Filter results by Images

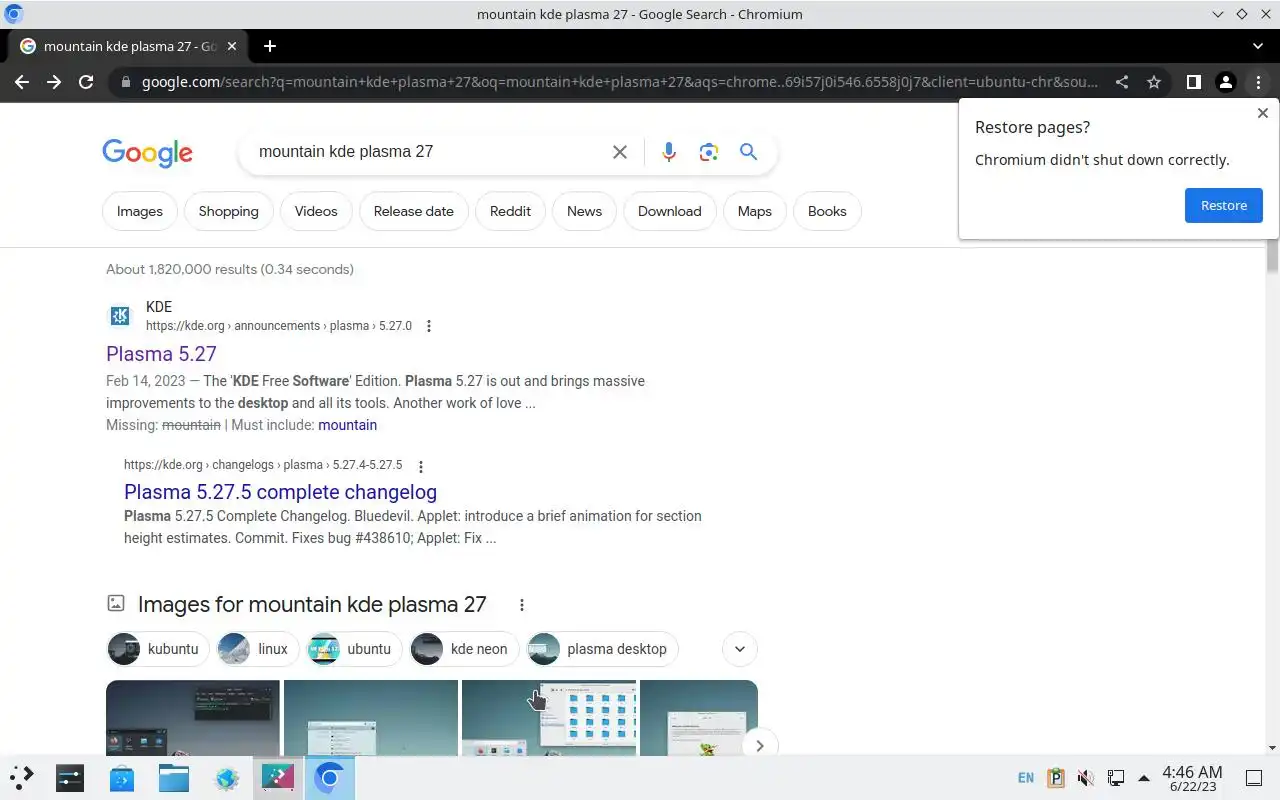click(140, 211)
